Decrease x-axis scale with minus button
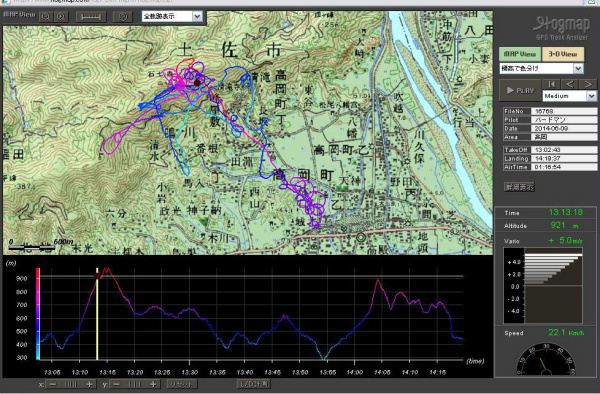 click(52, 384)
